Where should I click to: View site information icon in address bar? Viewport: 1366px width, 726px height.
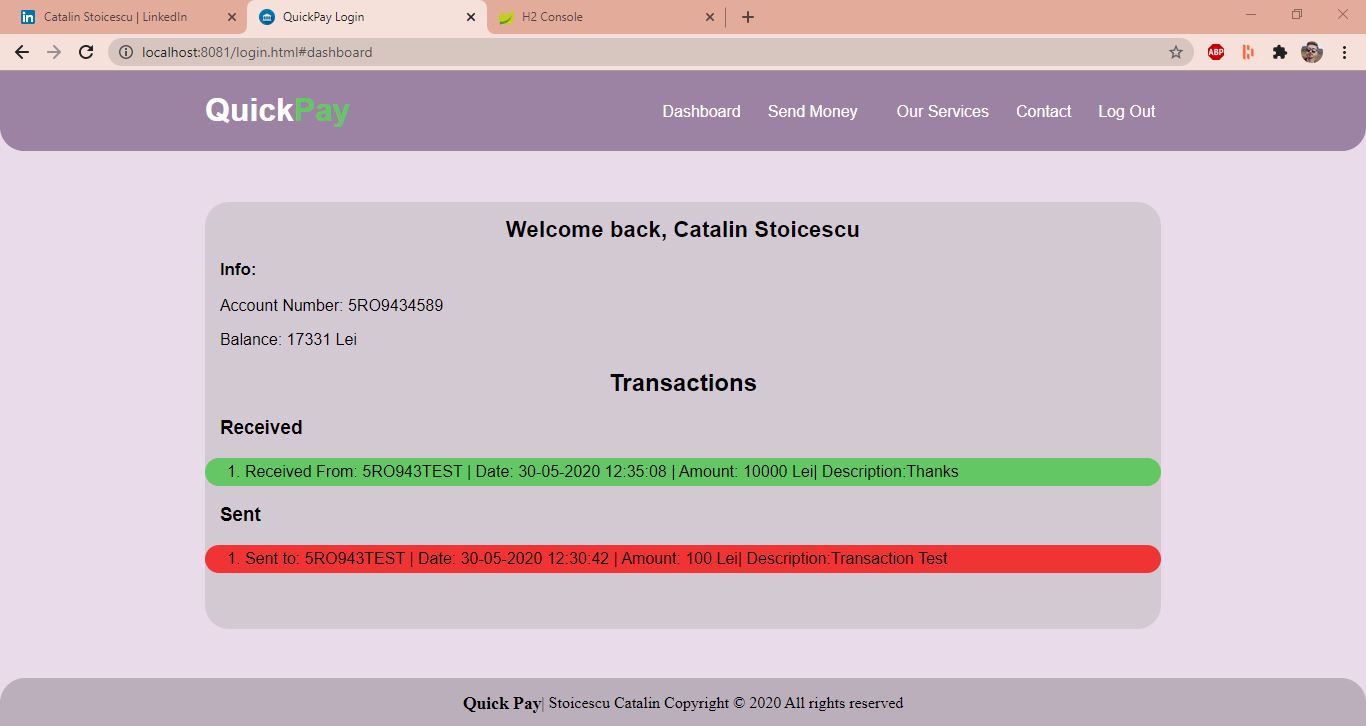[x=126, y=52]
